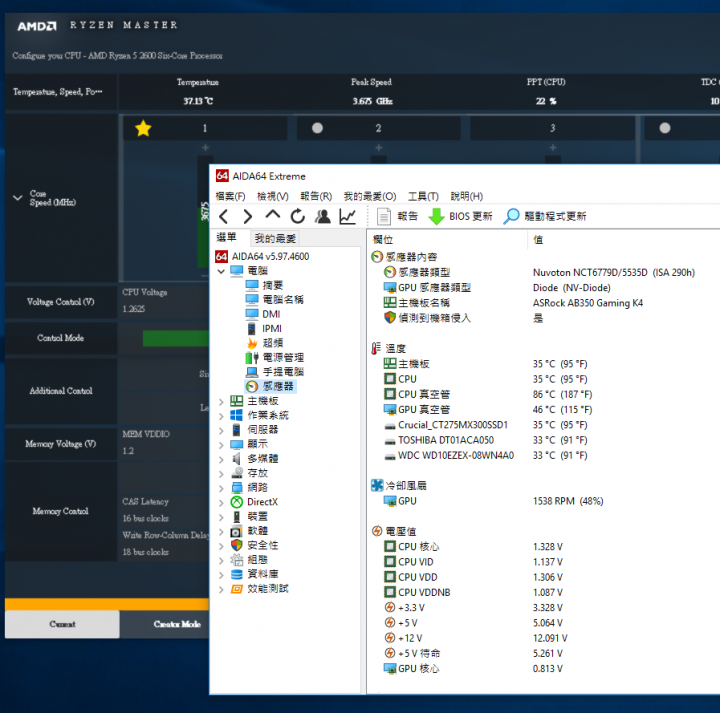Click the plus above core 3 bar
This screenshot has height=713, width=720.
pyautogui.click(x=553, y=147)
